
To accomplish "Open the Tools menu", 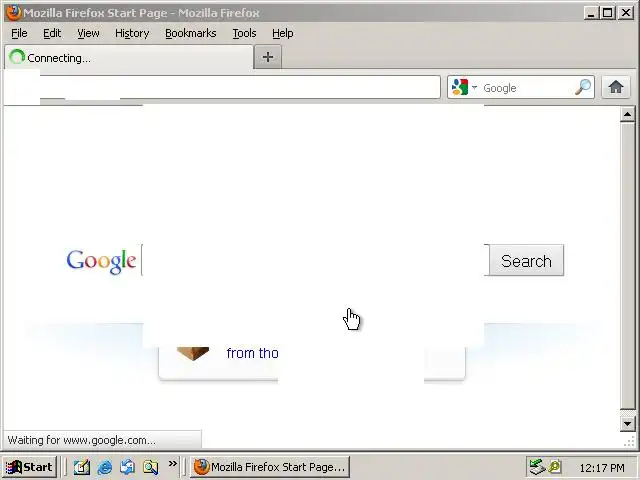I will [x=244, y=33].
